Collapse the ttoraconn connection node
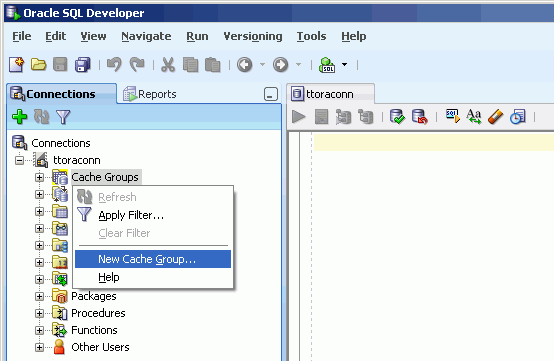This screenshot has height=361, width=554. (x=19, y=160)
